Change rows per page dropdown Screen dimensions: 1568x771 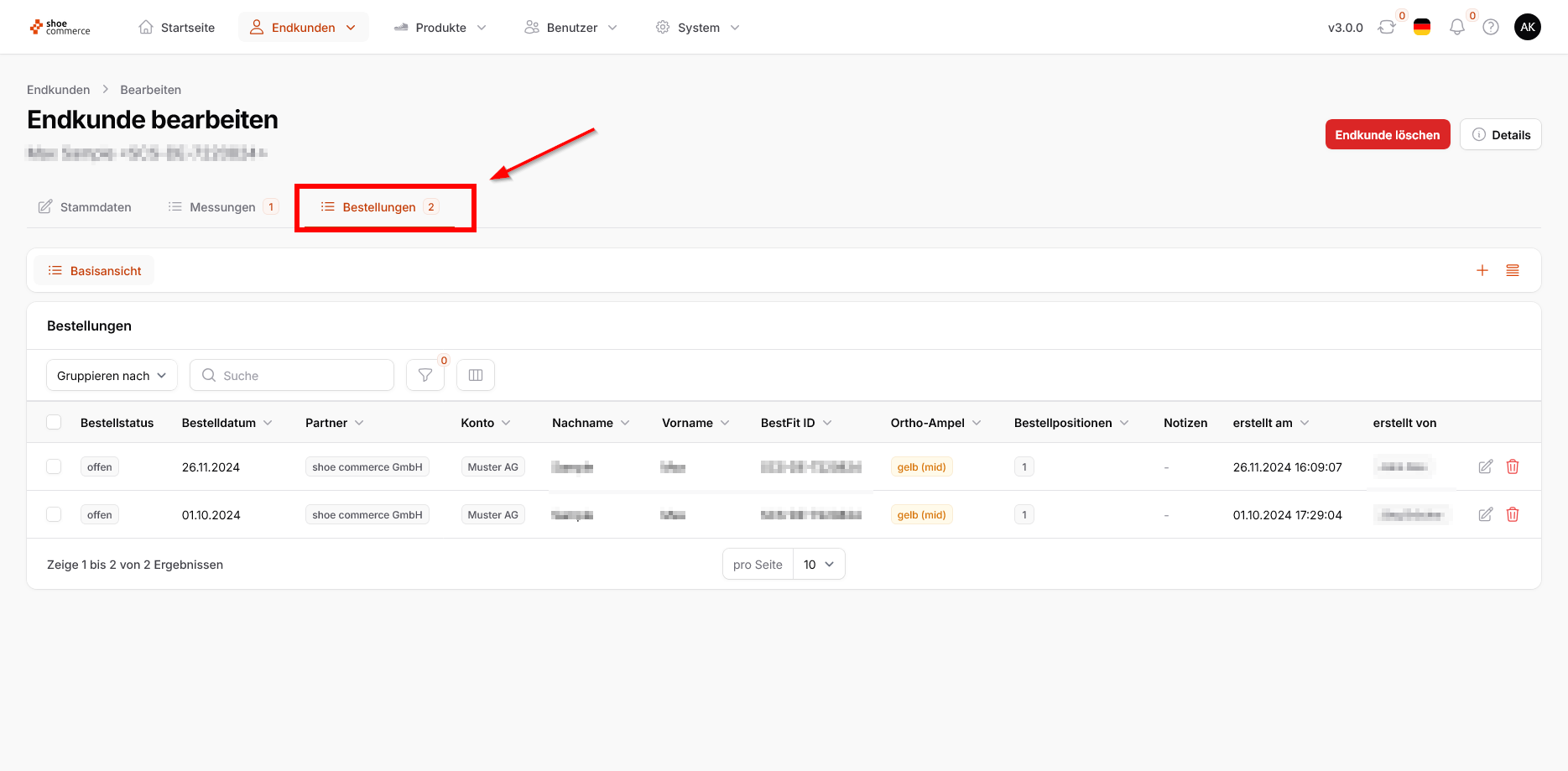pos(818,565)
